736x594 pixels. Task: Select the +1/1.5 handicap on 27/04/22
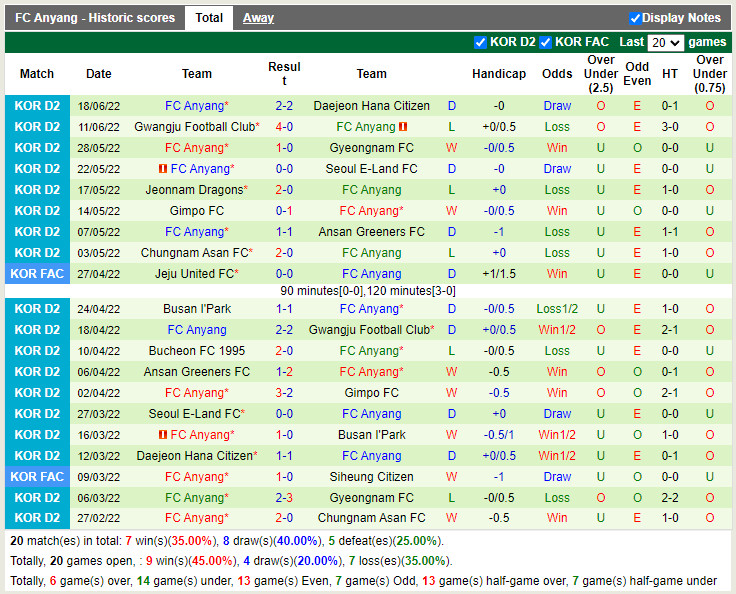coord(499,274)
